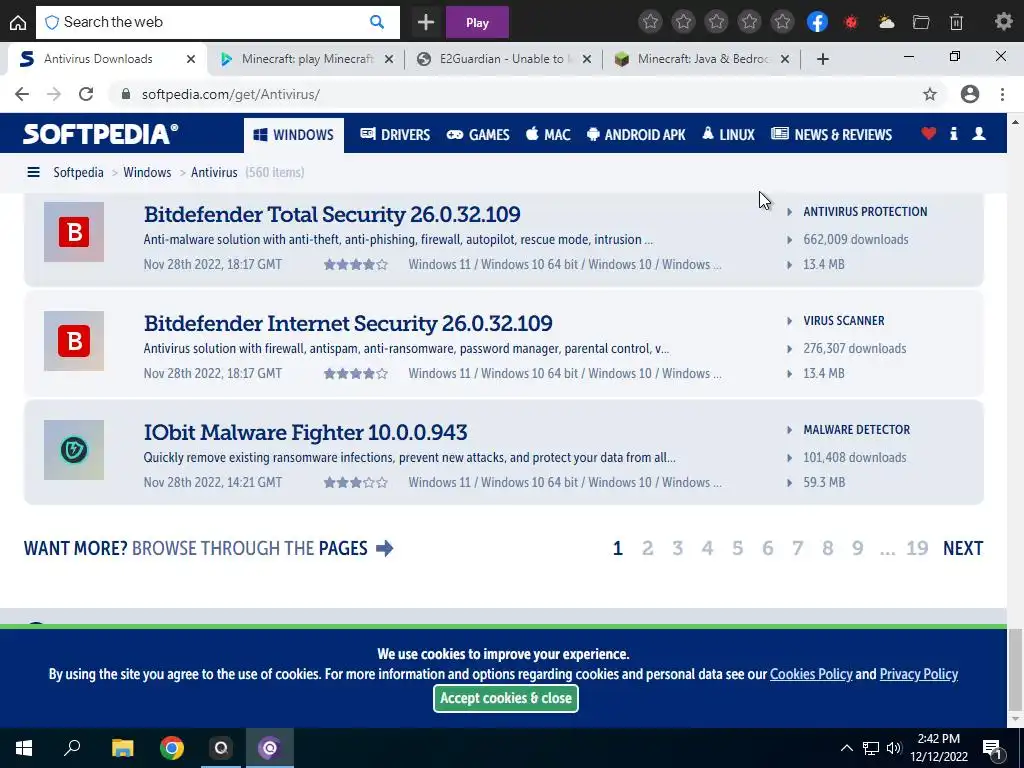Click the red bug icon in top bar

pyautogui.click(x=851, y=22)
